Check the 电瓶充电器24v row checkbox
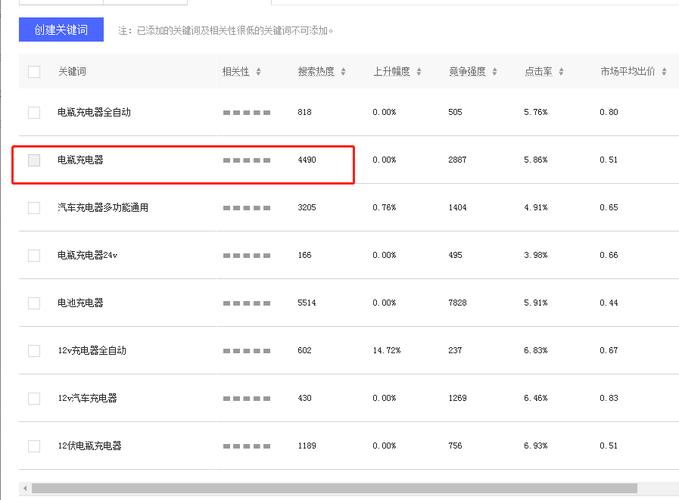This screenshot has width=679, height=500. (x=34, y=255)
